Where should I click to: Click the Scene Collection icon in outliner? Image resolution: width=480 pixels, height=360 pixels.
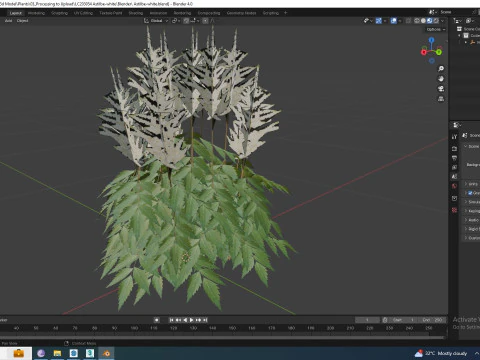pyautogui.click(x=459, y=29)
